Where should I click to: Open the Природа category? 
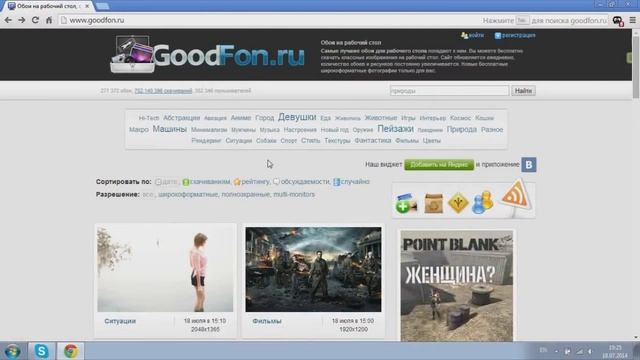(x=462, y=129)
